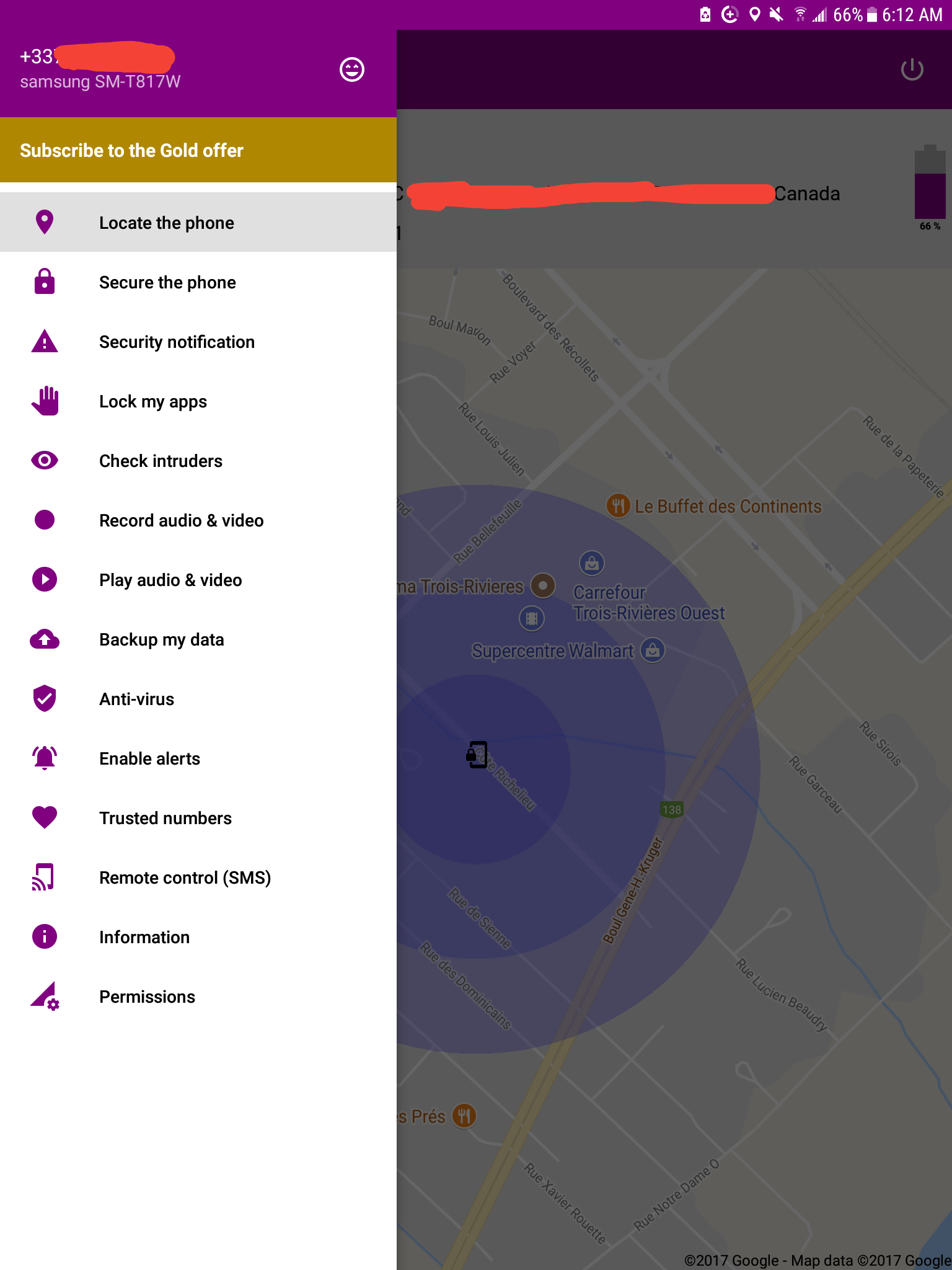The width and height of the screenshot is (952, 1270).
Task: Choose Play audio & video option
Action: (198, 579)
